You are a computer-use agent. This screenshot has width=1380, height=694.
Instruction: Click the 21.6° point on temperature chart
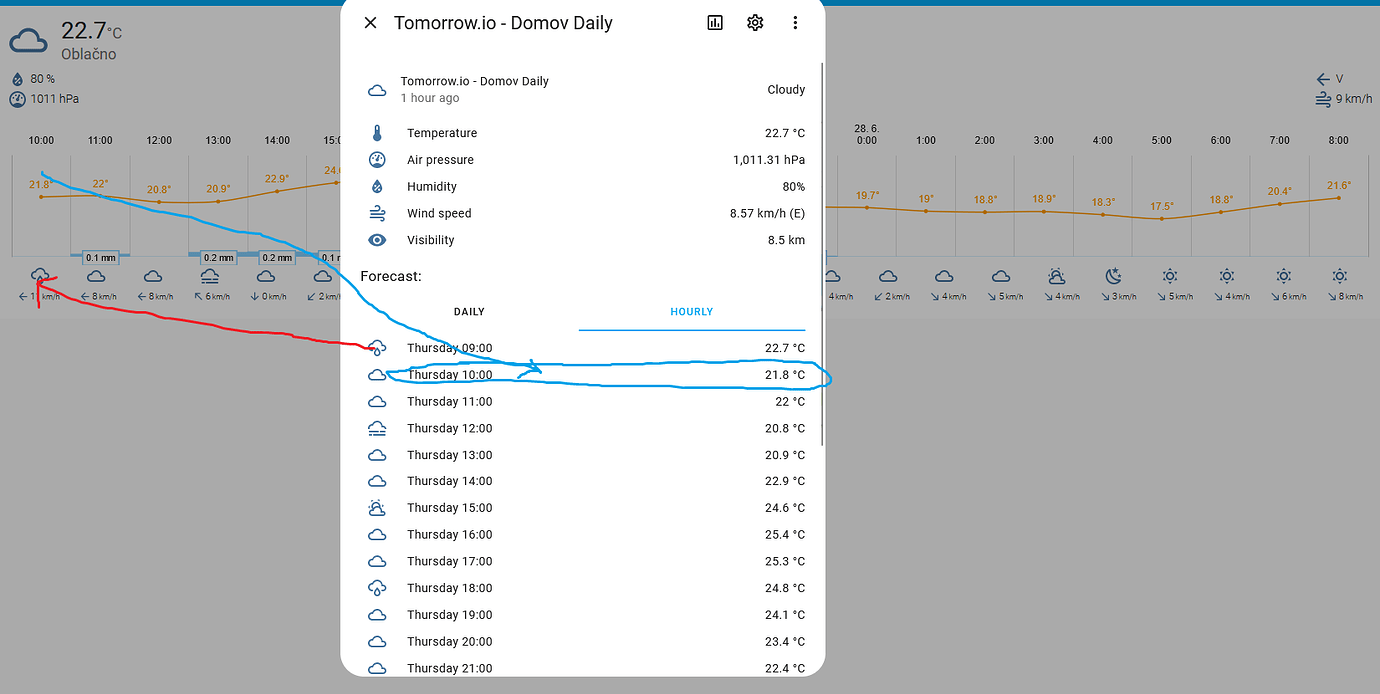1339,198
